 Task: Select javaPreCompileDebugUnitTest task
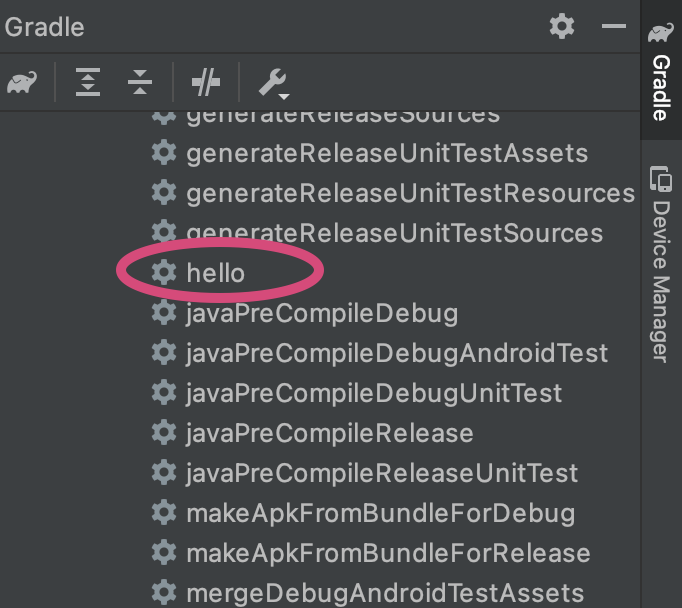[x=373, y=393]
